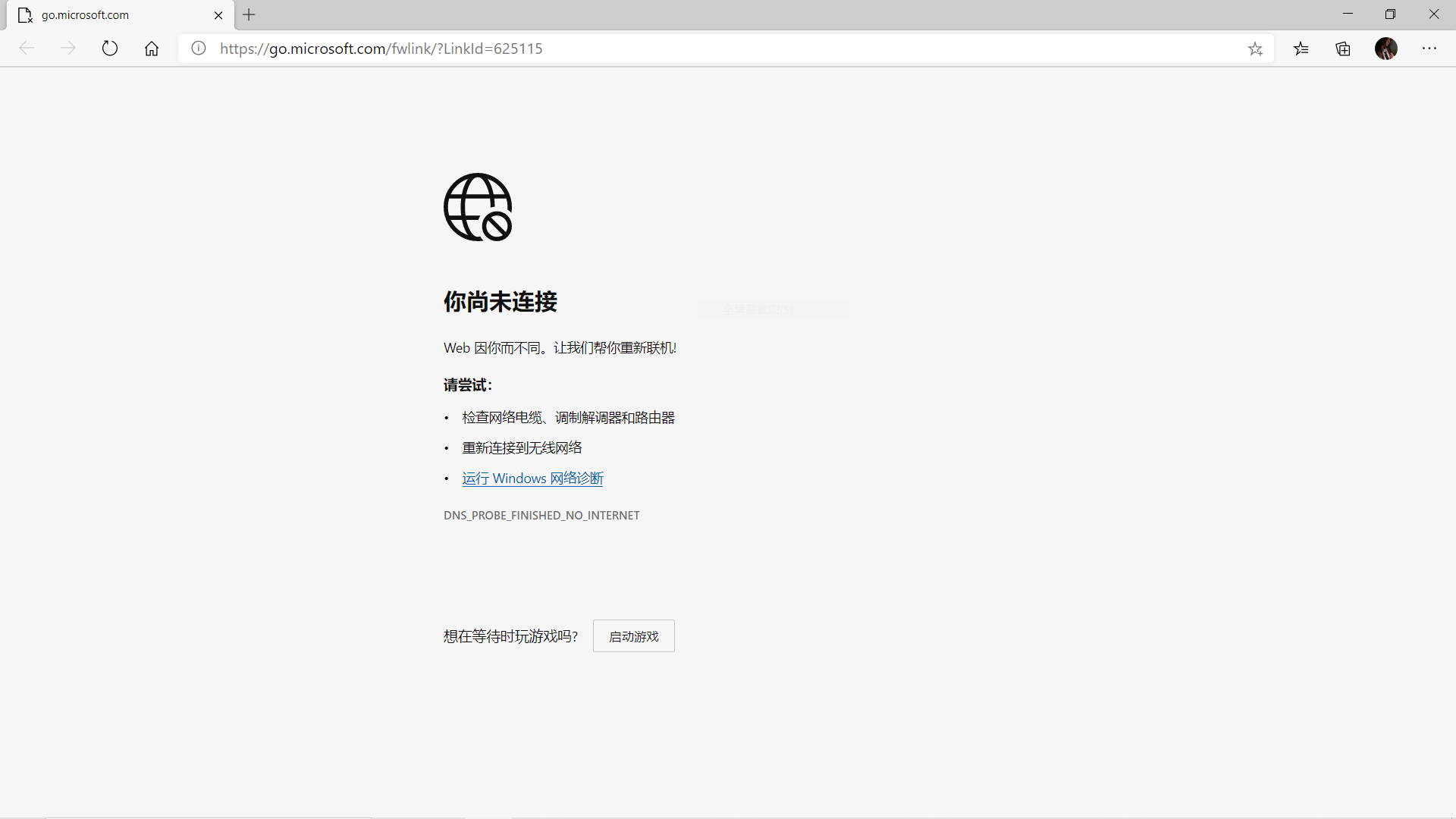Click the disconnected globe illustration
This screenshot has width=1456, height=819.
[x=477, y=207]
